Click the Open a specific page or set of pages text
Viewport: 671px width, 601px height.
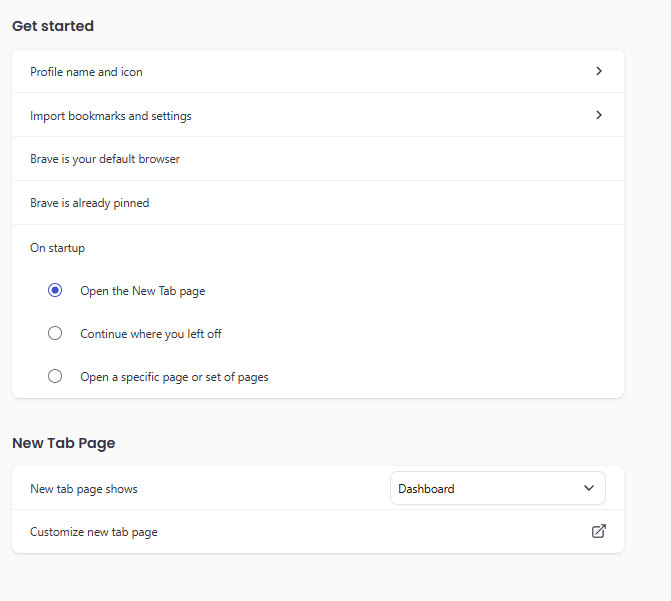(x=174, y=377)
